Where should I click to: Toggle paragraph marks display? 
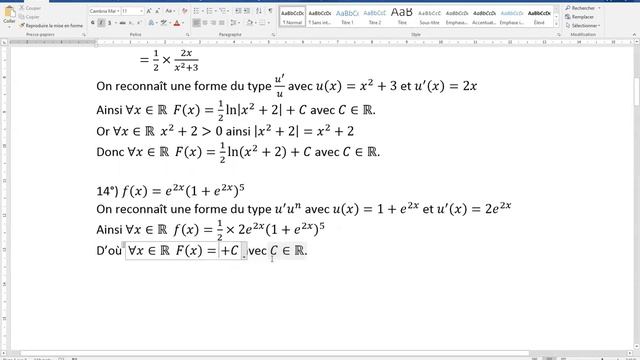pos(270,11)
